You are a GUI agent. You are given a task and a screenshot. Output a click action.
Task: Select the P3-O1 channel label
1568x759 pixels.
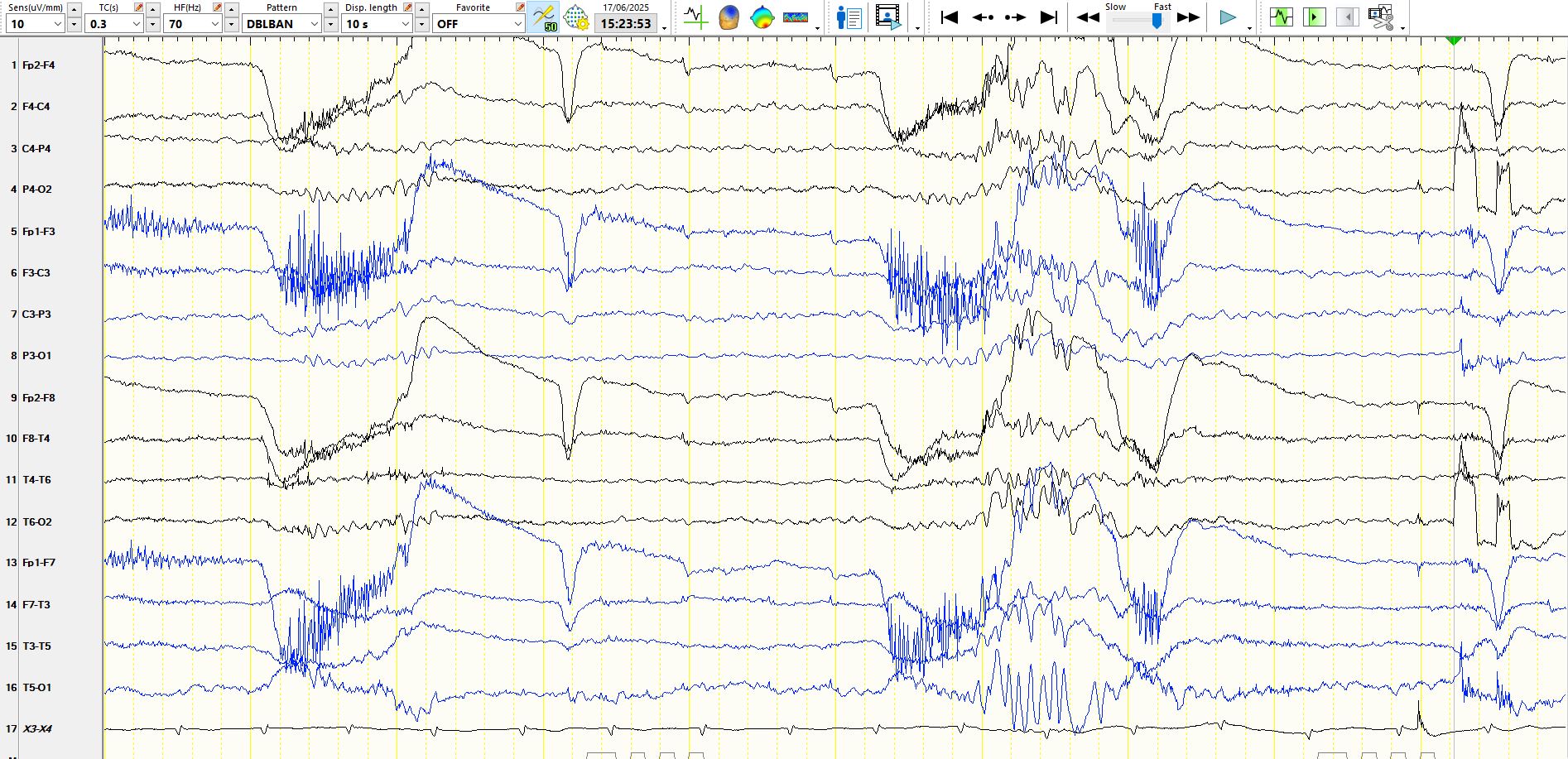pos(36,355)
